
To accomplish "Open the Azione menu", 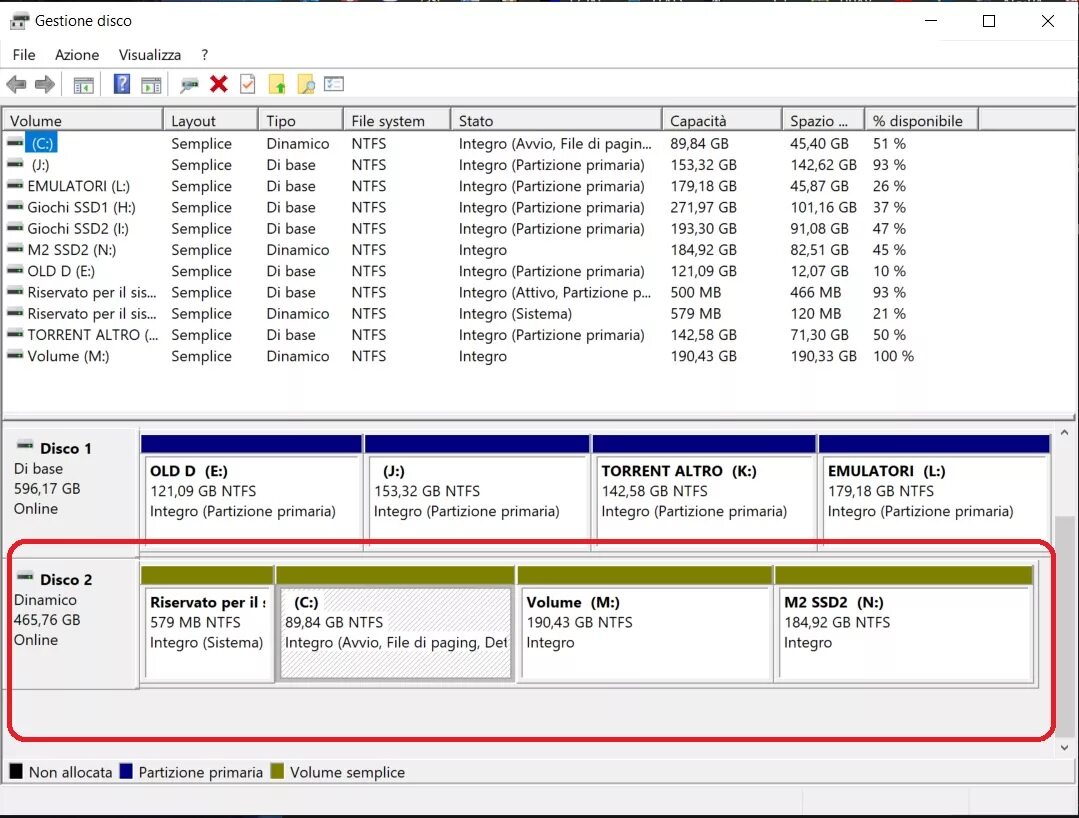I will click(x=77, y=55).
